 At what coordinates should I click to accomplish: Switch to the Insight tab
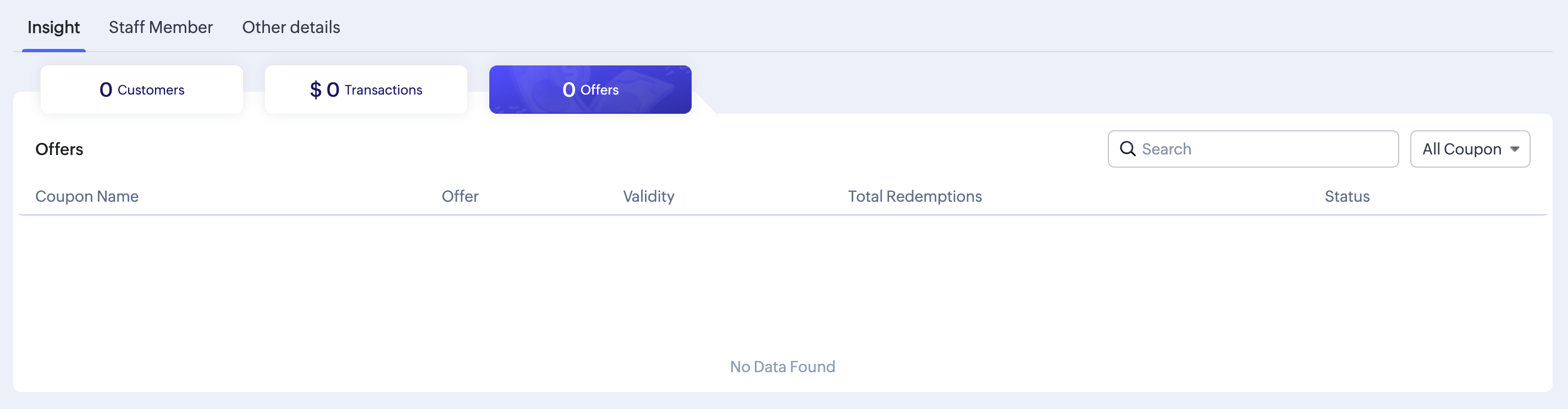[53, 27]
